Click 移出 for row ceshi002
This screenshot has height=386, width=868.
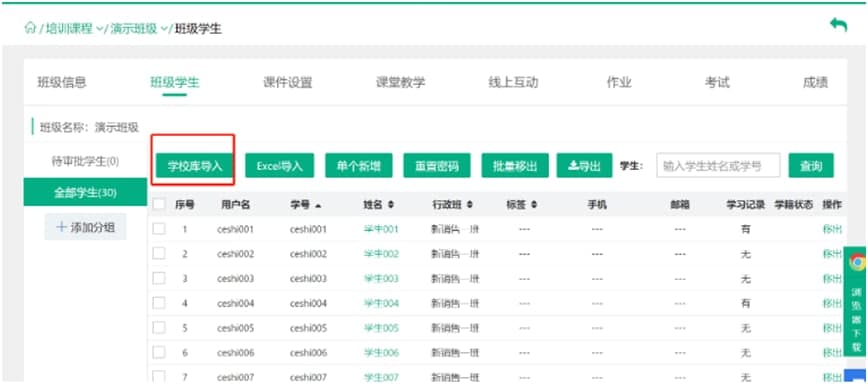click(x=832, y=254)
